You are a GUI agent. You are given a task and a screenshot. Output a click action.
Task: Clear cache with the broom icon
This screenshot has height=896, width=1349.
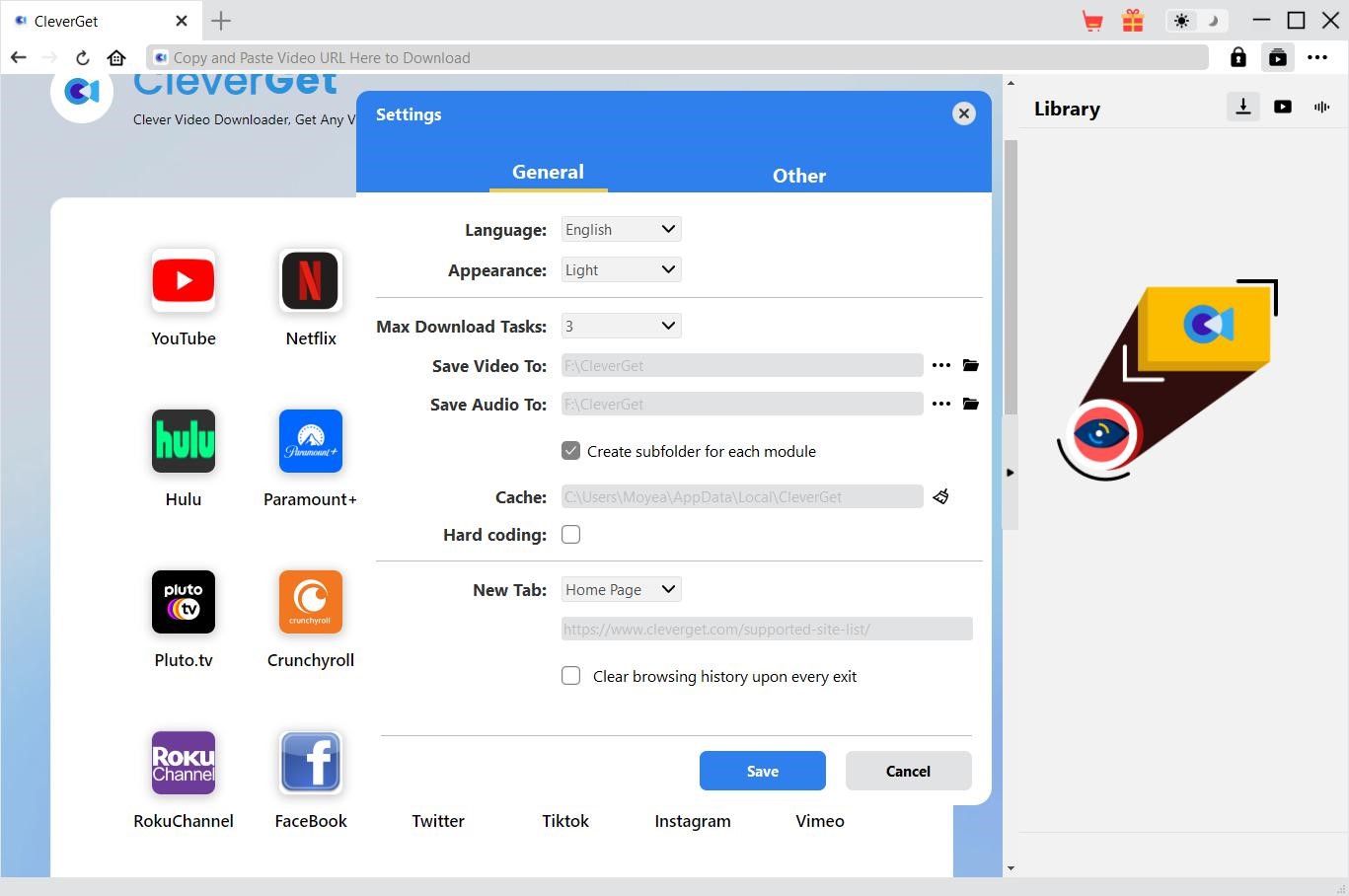940,496
